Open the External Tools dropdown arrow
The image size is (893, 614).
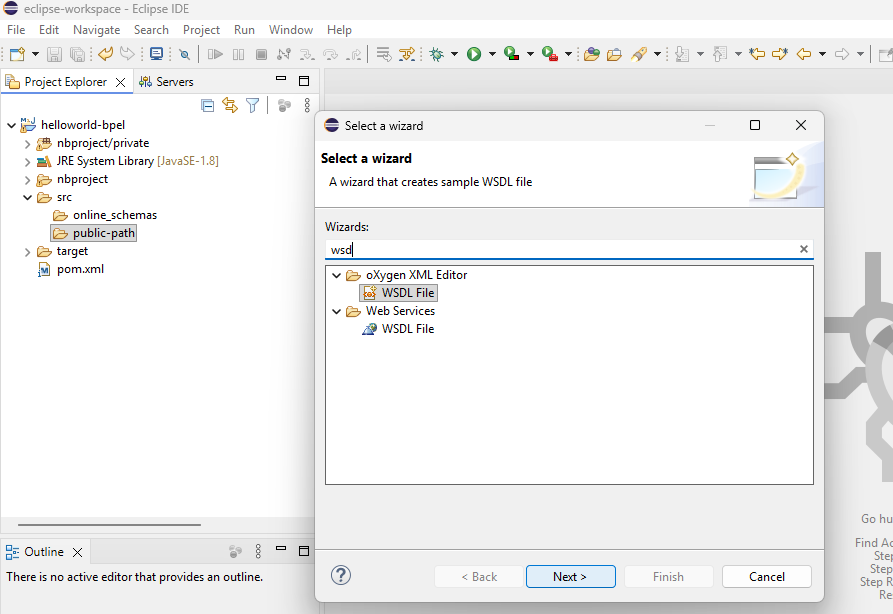pos(568,54)
